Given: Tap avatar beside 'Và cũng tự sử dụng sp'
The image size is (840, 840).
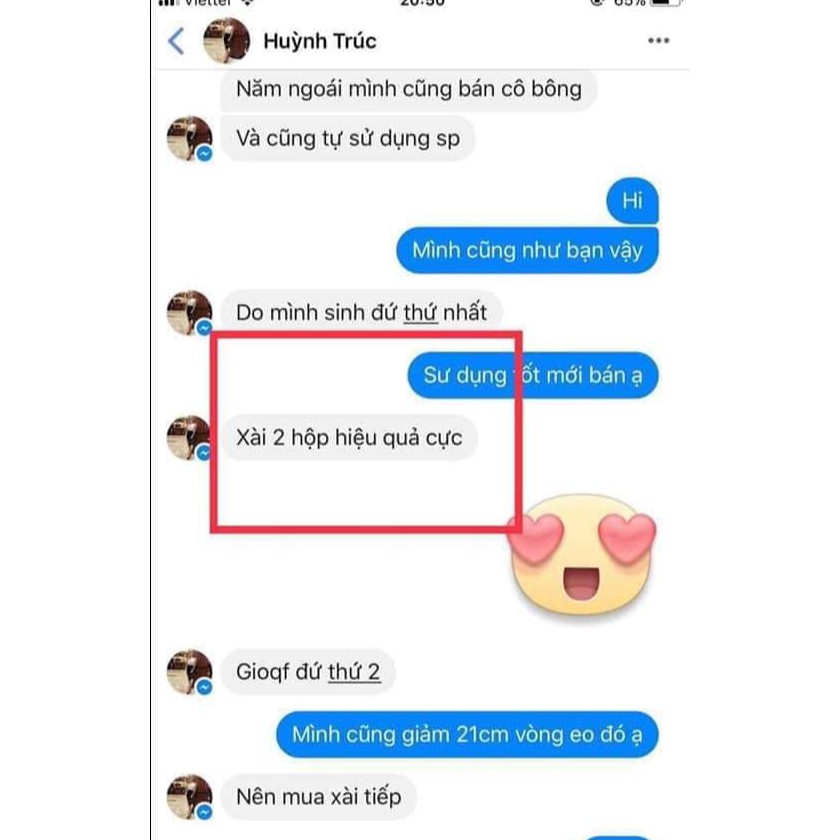Looking at the screenshot, I should click(x=189, y=138).
